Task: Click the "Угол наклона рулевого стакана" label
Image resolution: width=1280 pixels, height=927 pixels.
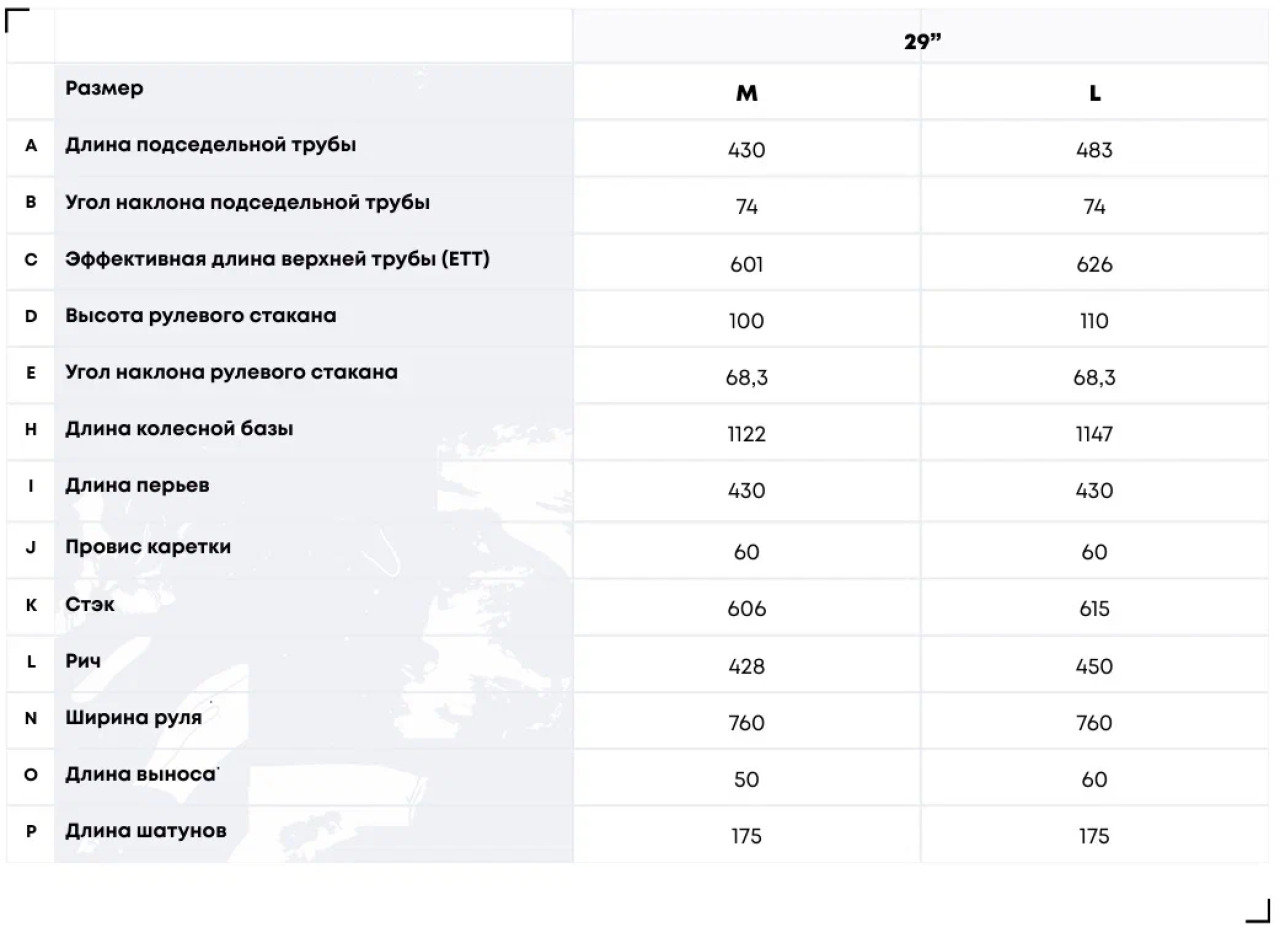Action: [x=232, y=372]
